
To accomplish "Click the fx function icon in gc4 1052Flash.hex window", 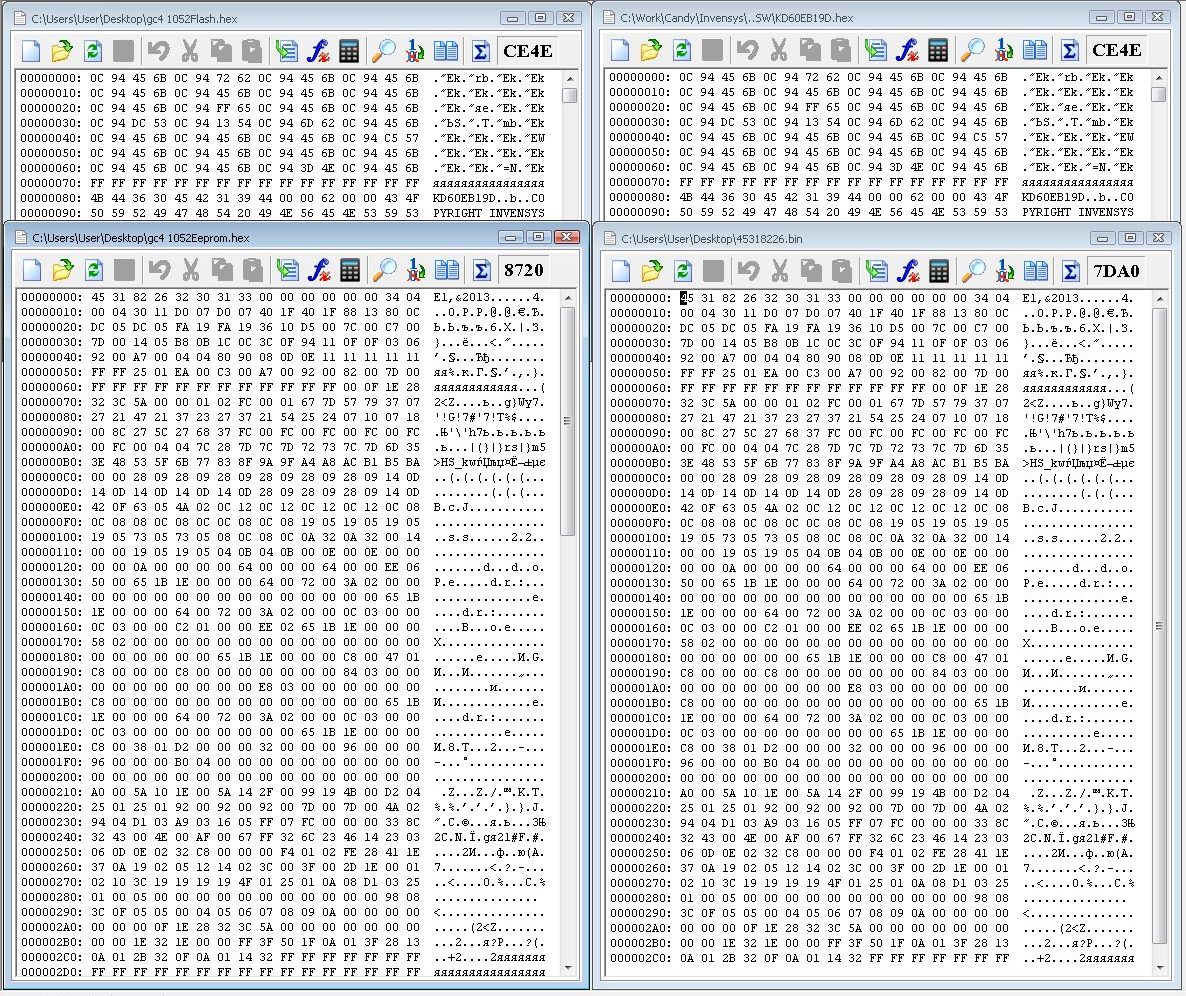I will coord(318,51).
